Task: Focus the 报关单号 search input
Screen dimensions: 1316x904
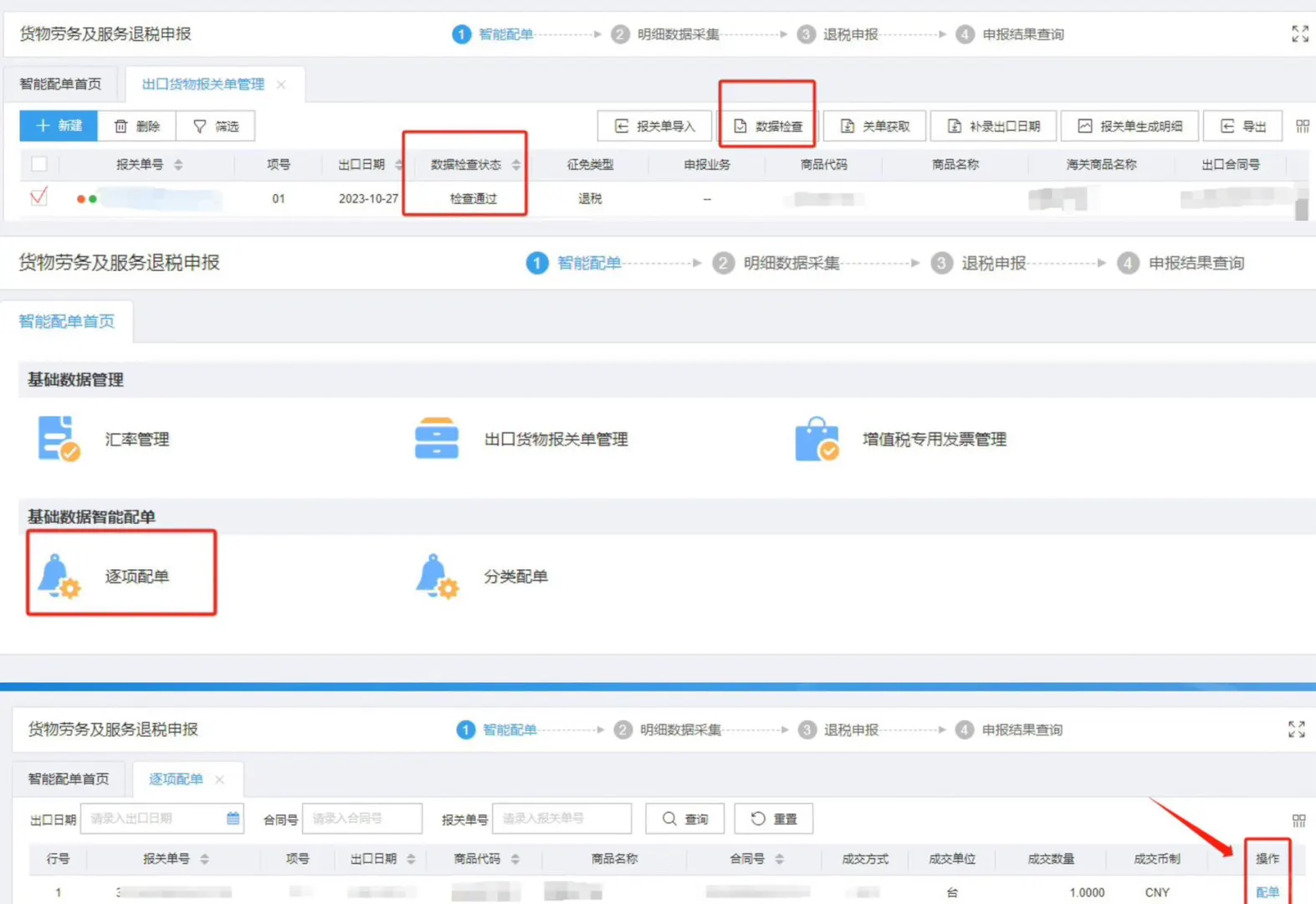Action: click(x=561, y=819)
